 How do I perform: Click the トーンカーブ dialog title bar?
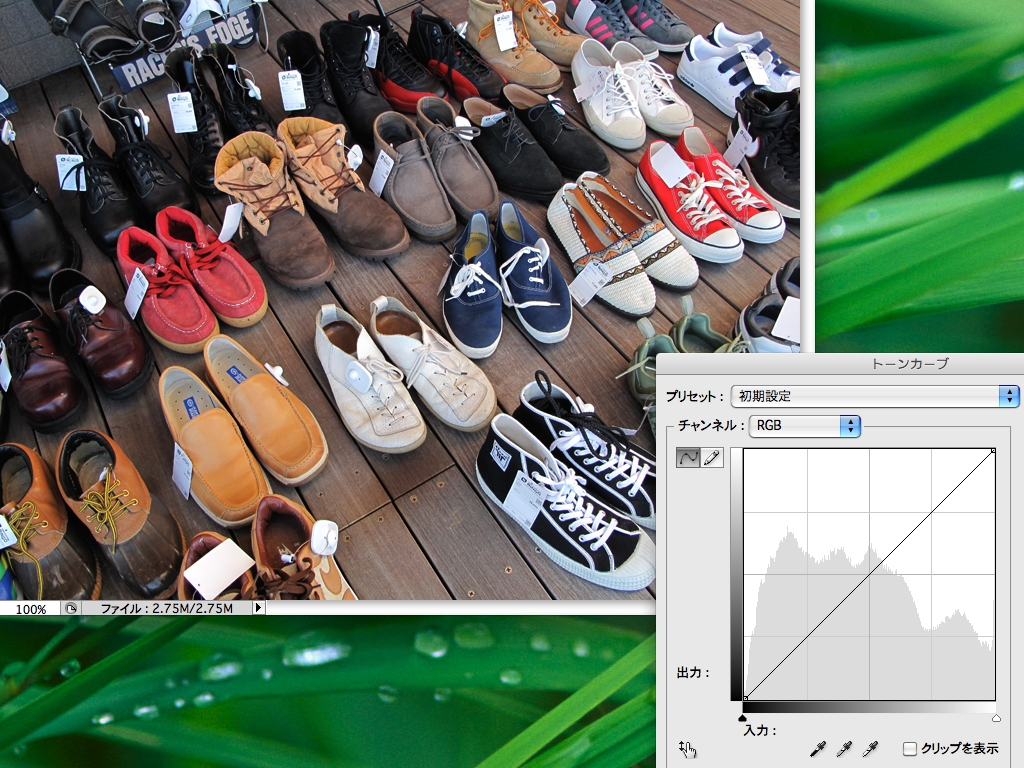pos(910,363)
